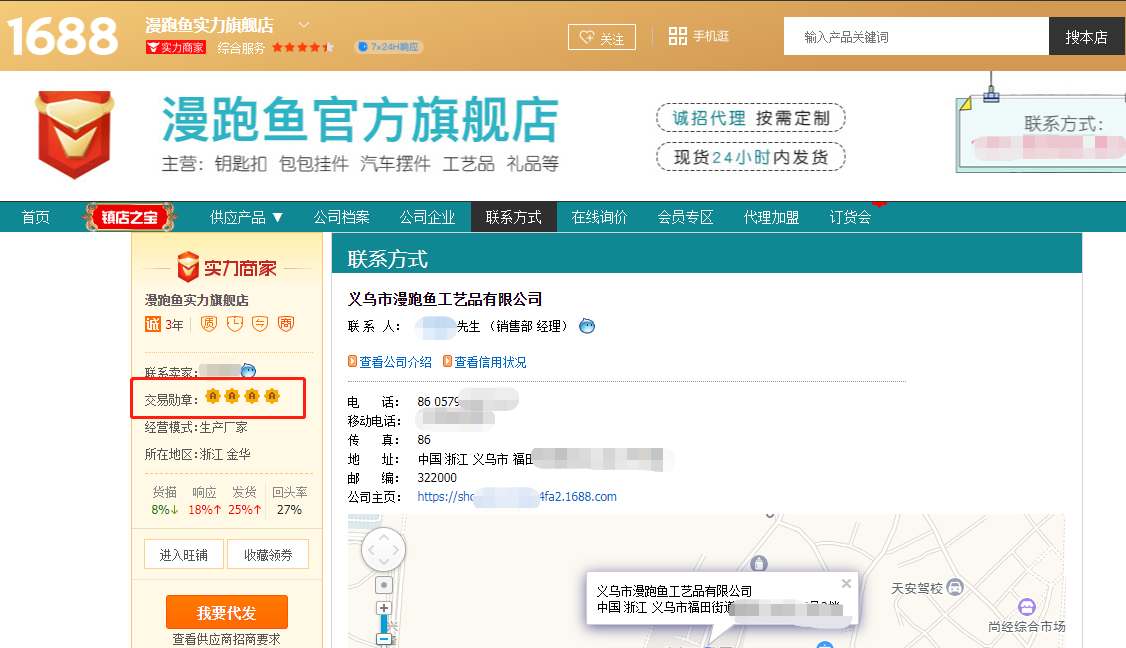
Task: Focus the 输入产品关键词 search field
Action: 916,37
